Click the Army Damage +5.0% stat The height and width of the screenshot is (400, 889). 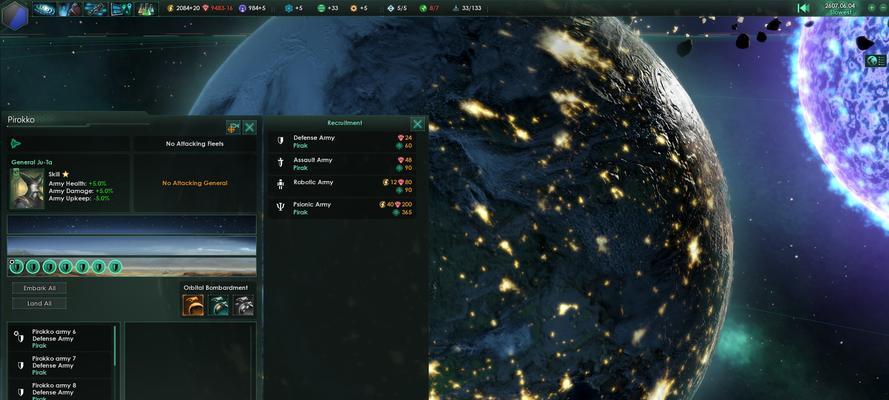click(79, 191)
